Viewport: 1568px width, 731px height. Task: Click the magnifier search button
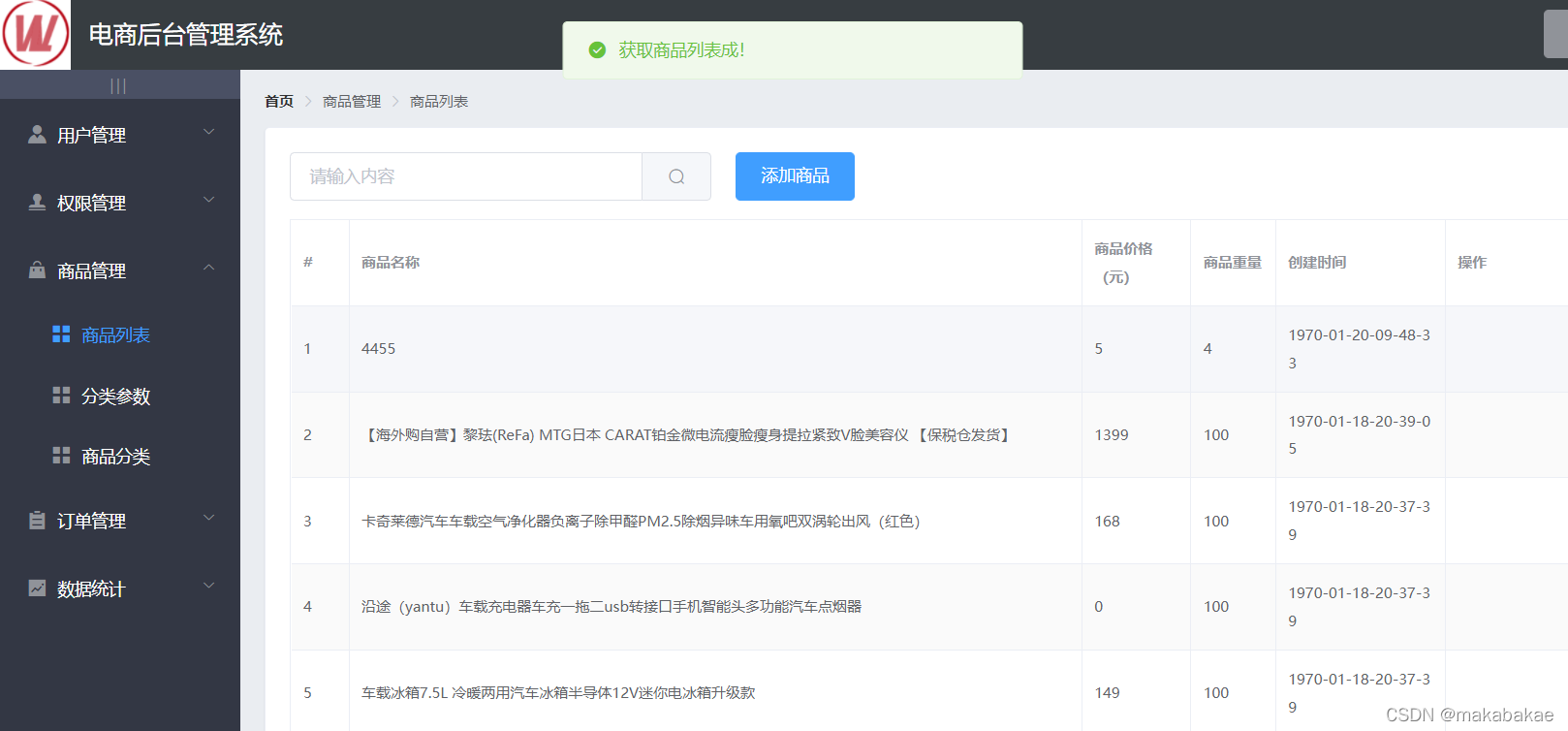(676, 176)
